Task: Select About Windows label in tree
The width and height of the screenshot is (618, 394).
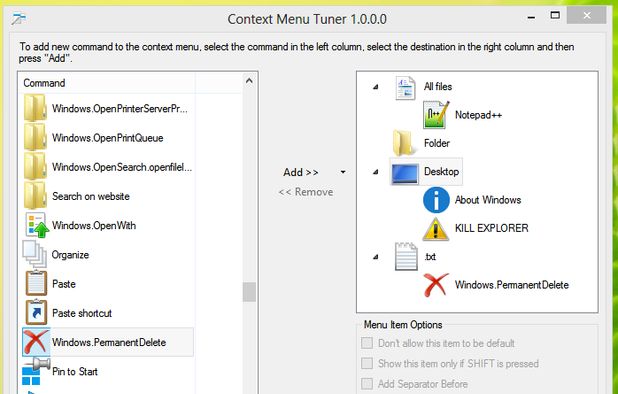Action: pyautogui.click(x=488, y=200)
